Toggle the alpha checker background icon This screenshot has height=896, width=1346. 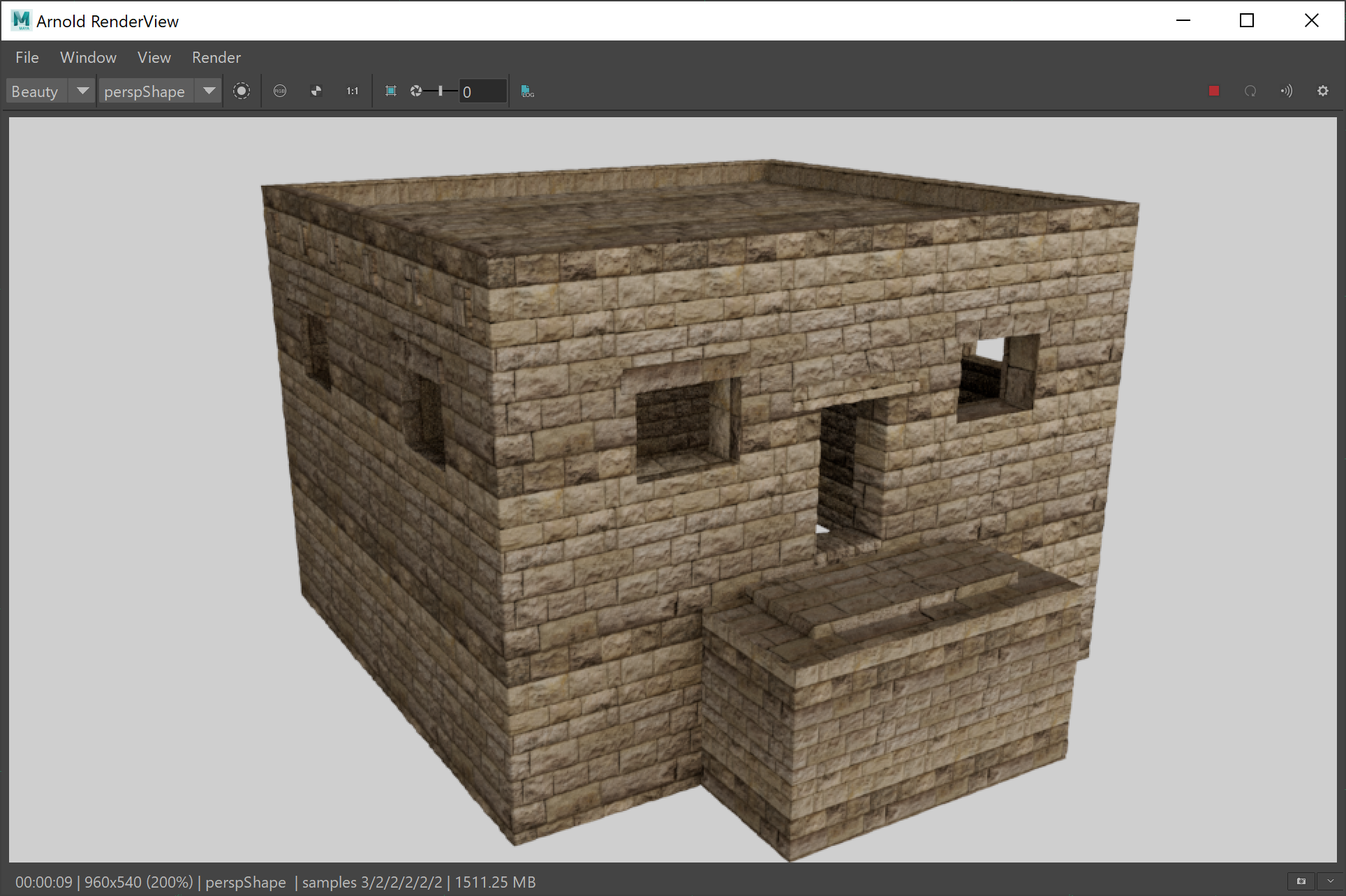(x=316, y=91)
